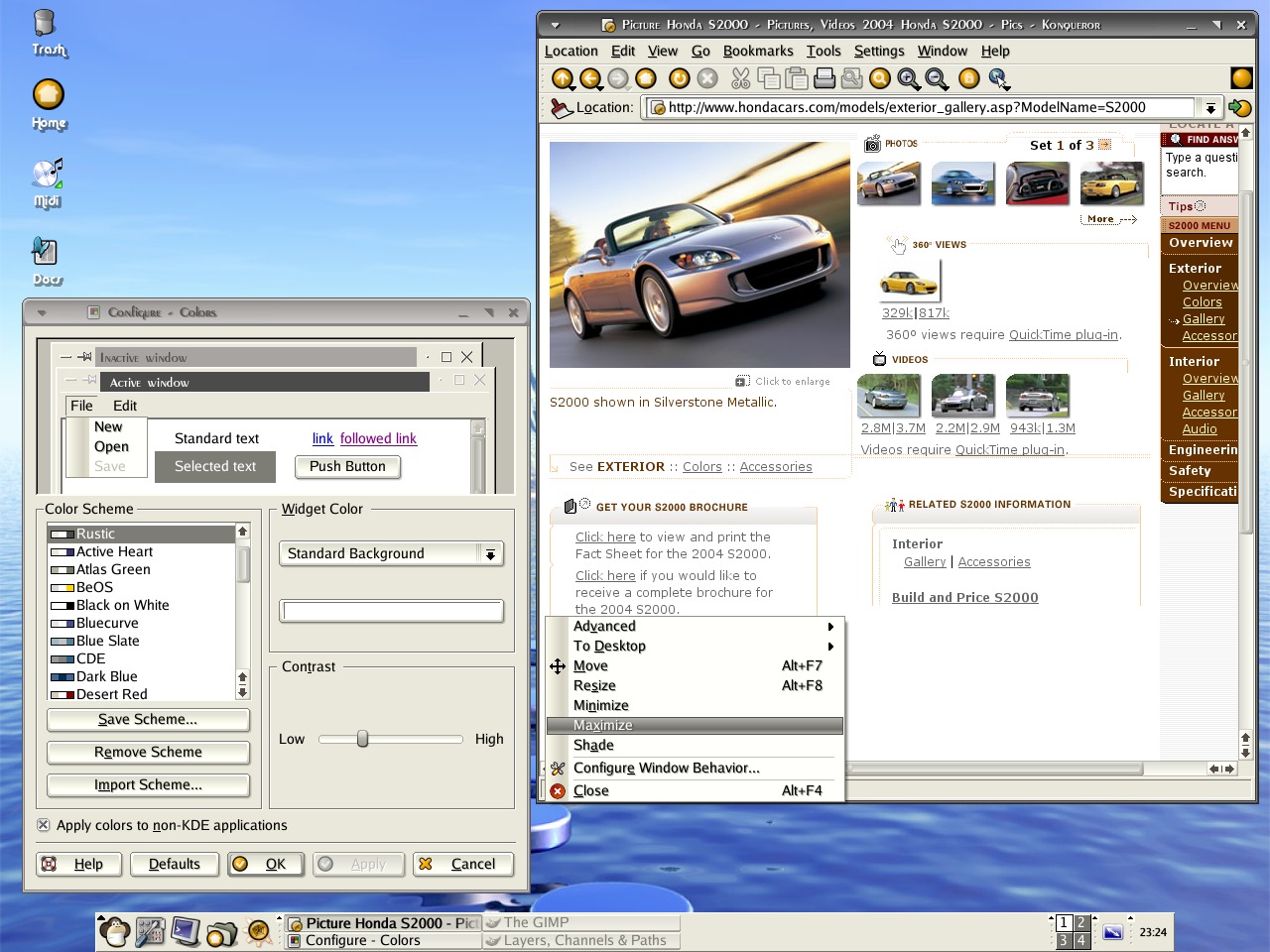Open Configure Colors title bar menu arrow

(x=42, y=312)
